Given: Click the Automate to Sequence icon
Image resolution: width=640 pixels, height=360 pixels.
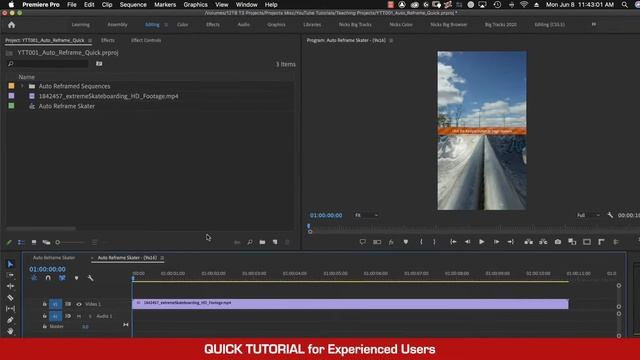Looking at the screenshot, I should 237,242.
